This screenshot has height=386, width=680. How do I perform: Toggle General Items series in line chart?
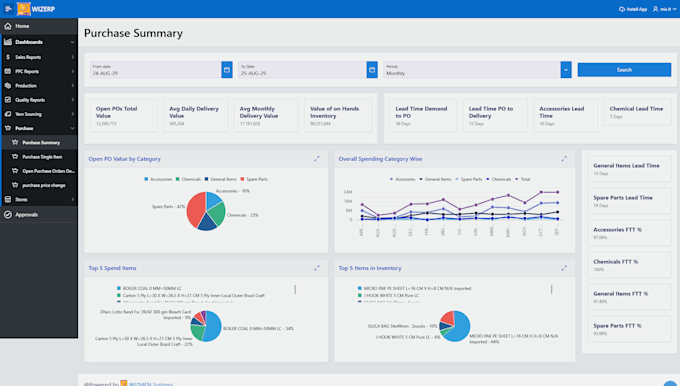(x=435, y=179)
